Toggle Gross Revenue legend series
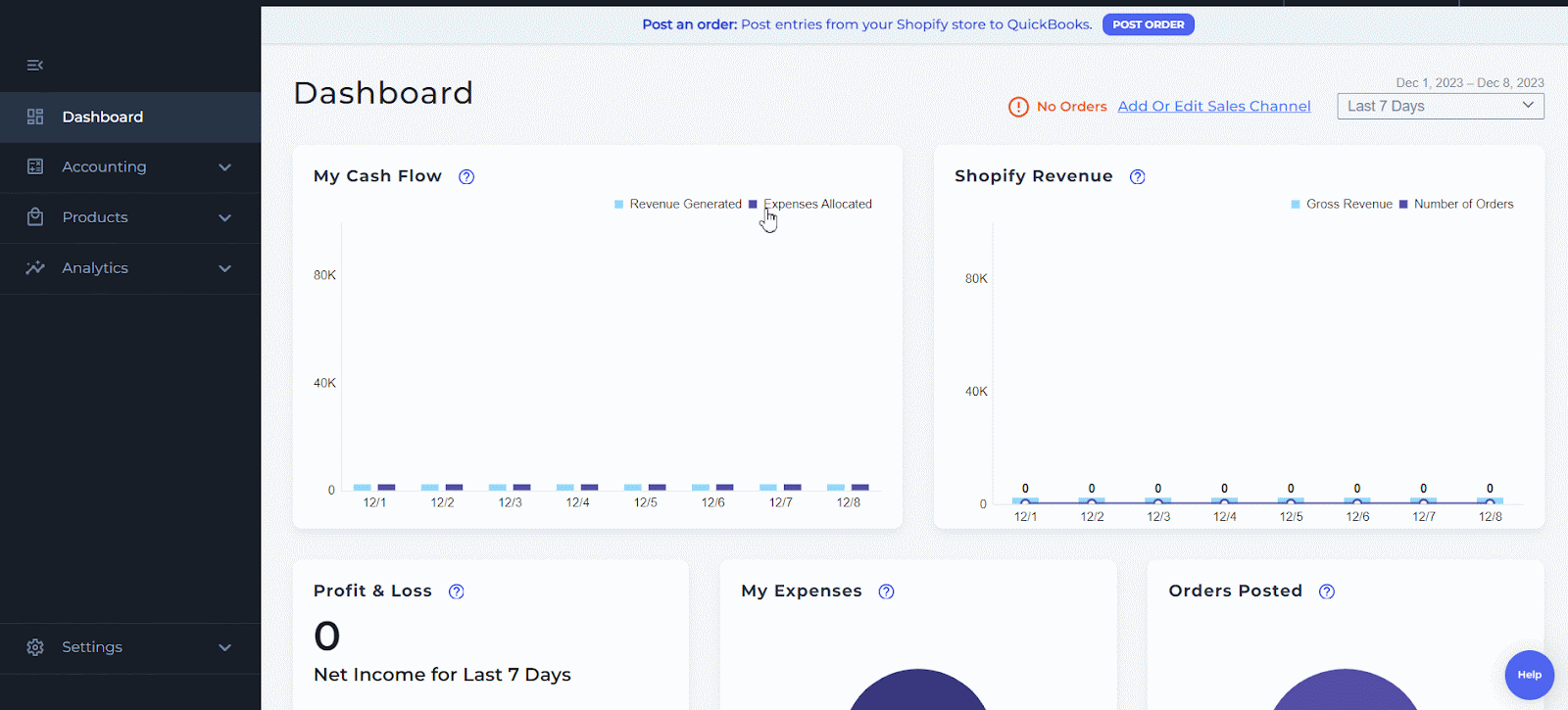Screen dimensions: 1568x710 tap(1342, 205)
